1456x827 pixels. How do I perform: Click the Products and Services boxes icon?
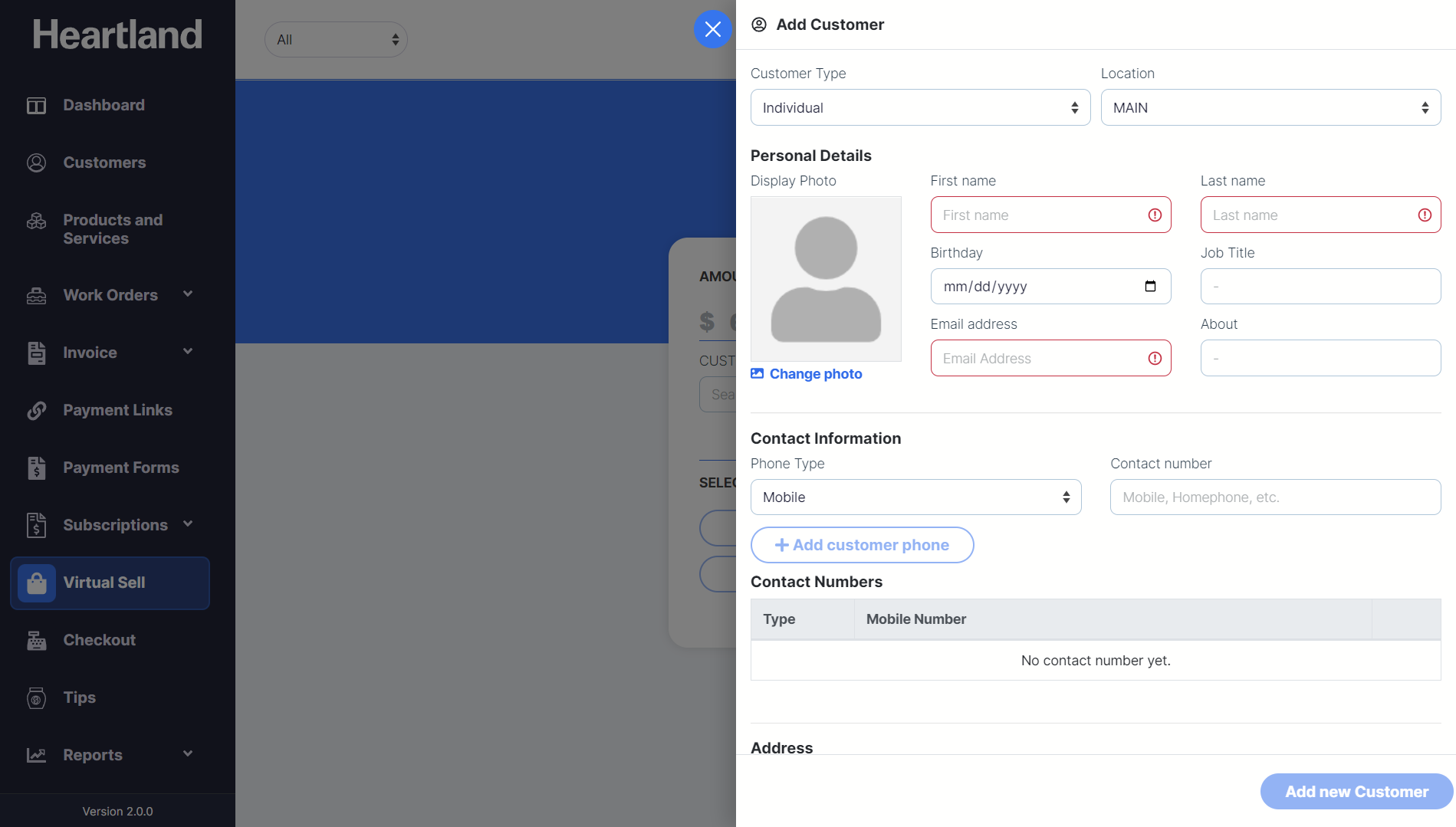(36, 222)
